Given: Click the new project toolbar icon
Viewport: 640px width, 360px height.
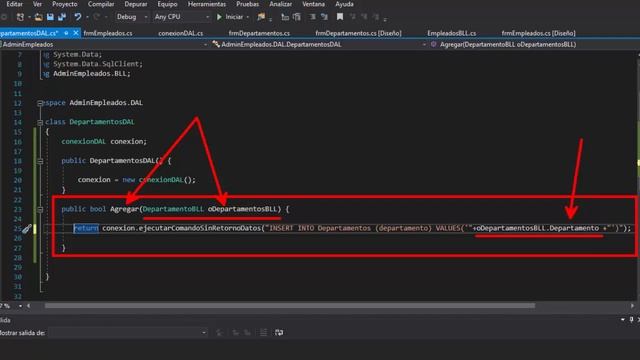Looking at the screenshot, I should 20,17.
